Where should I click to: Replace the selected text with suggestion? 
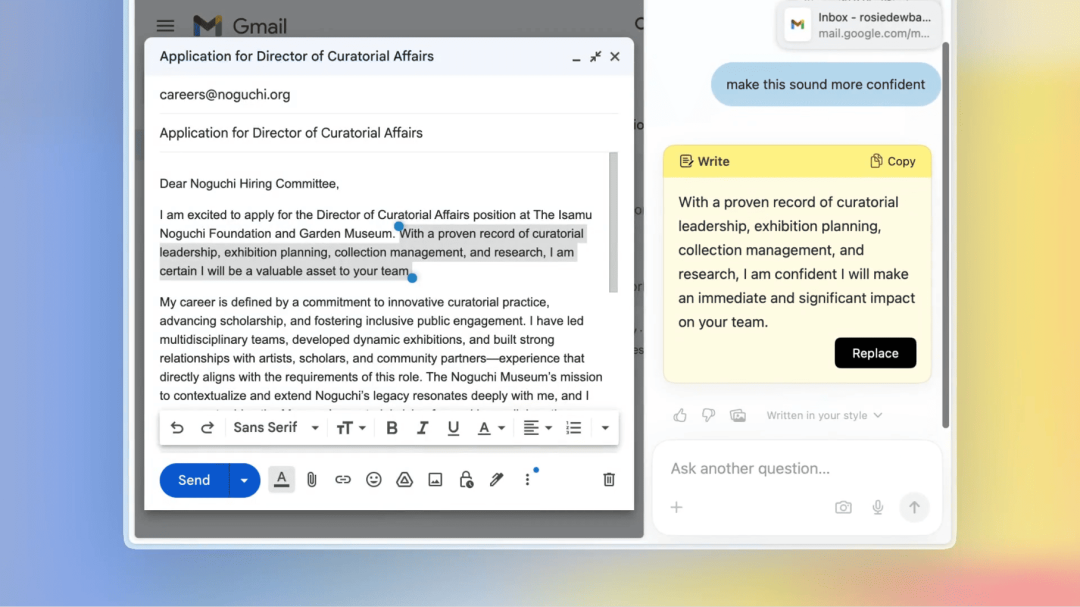point(875,353)
